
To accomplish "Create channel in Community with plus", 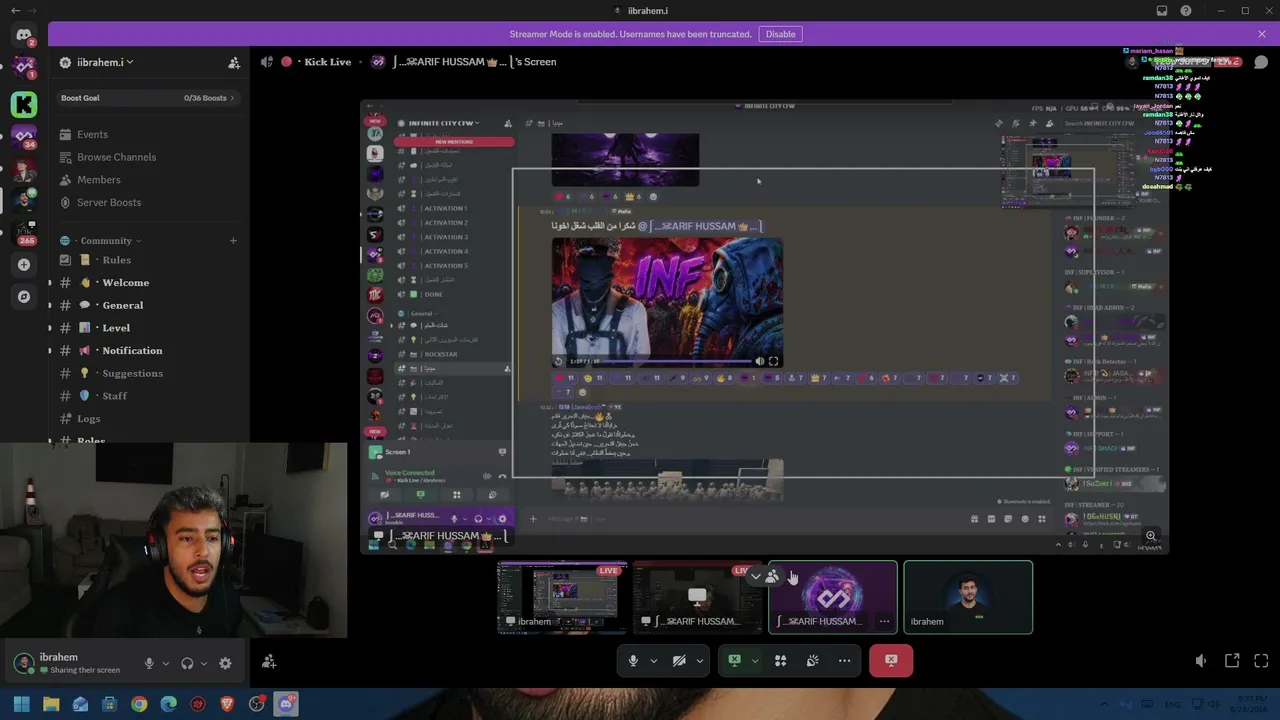I will [233, 241].
